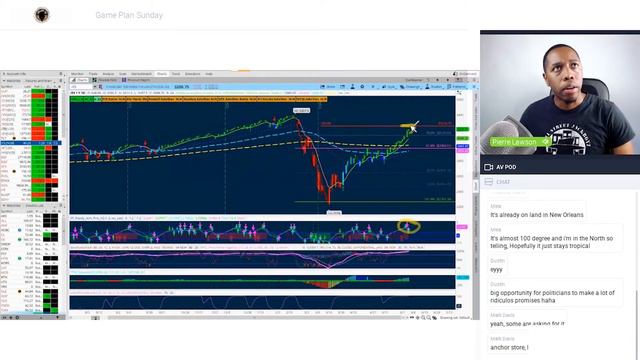Switch to the Trade tab
Image resolution: width=640 pixels, height=360 pixels.
point(93,74)
